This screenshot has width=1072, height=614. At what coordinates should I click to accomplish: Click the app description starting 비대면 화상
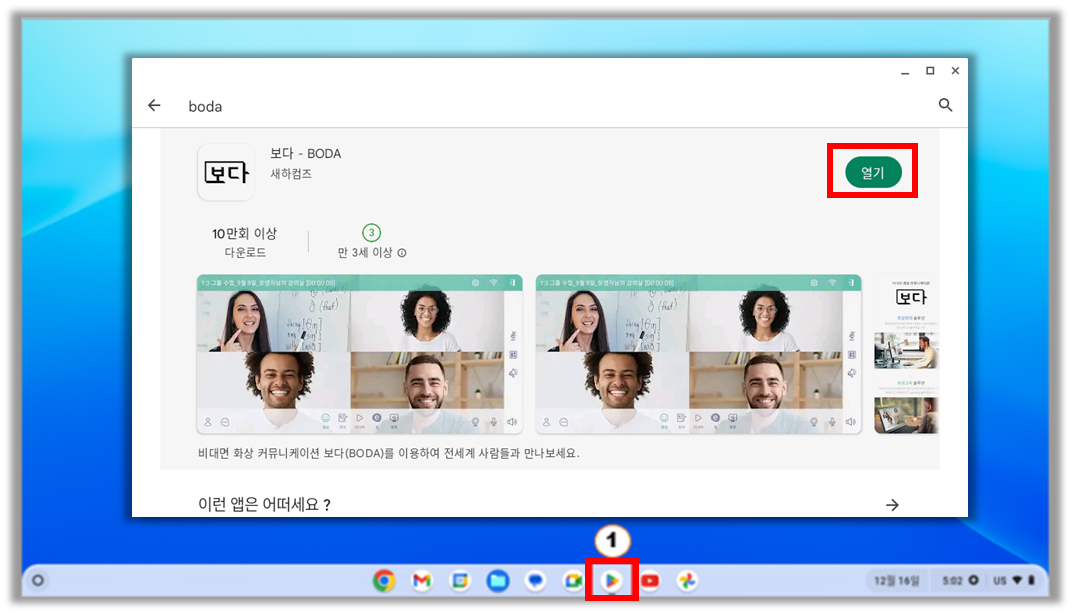(388, 453)
